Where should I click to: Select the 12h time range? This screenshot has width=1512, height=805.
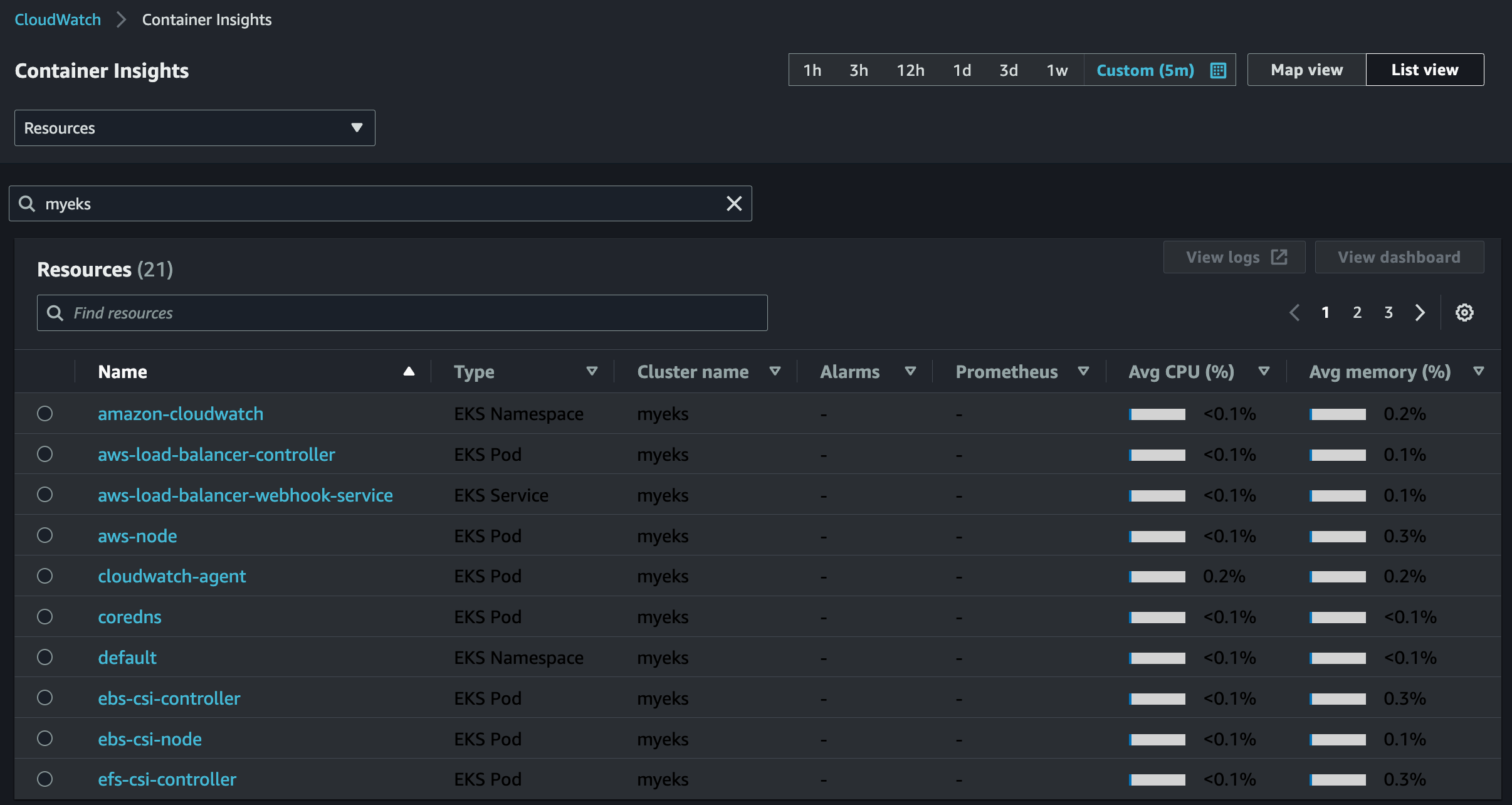pyautogui.click(x=910, y=70)
